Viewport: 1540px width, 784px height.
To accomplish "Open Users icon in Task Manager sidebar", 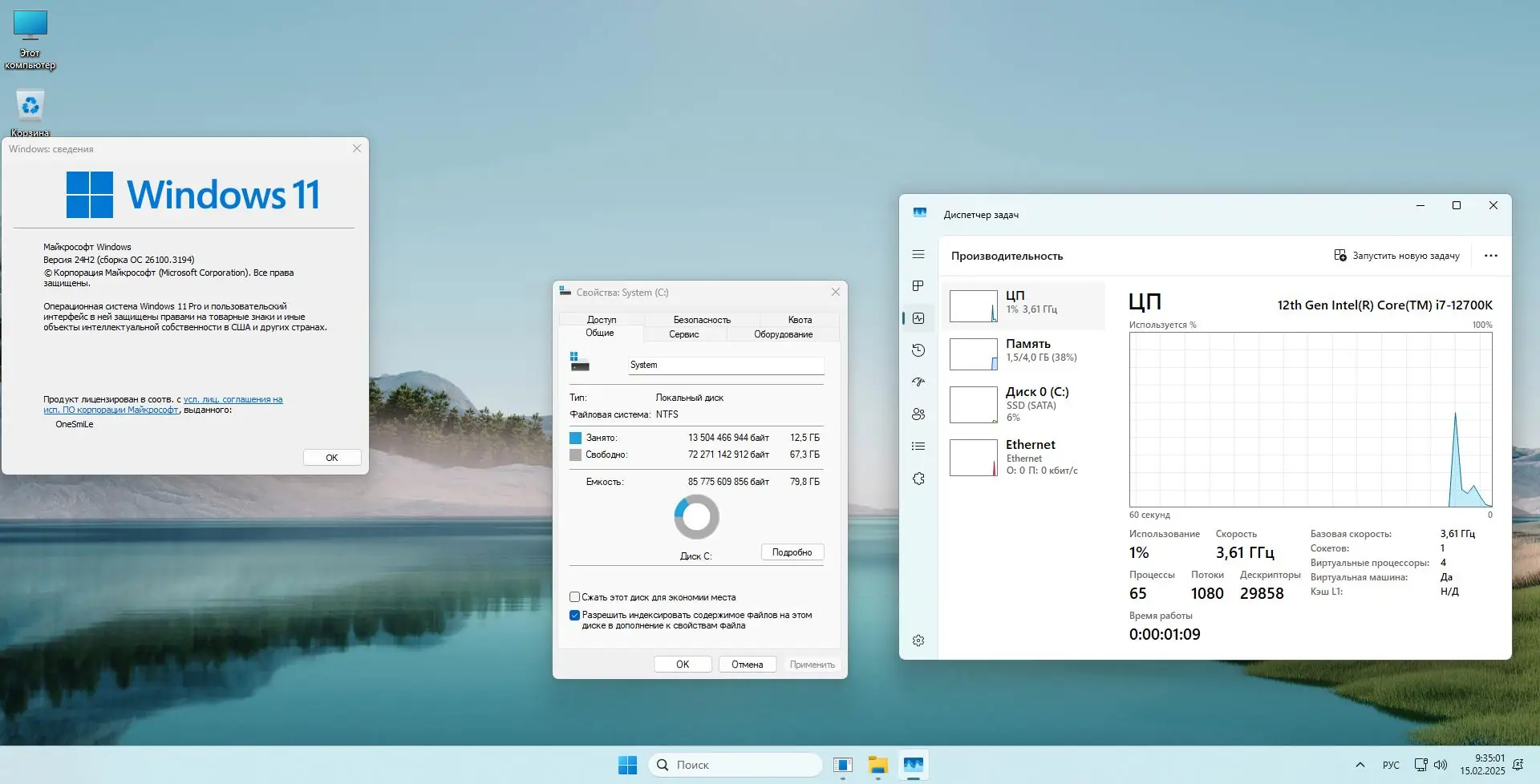I will 918,414.
